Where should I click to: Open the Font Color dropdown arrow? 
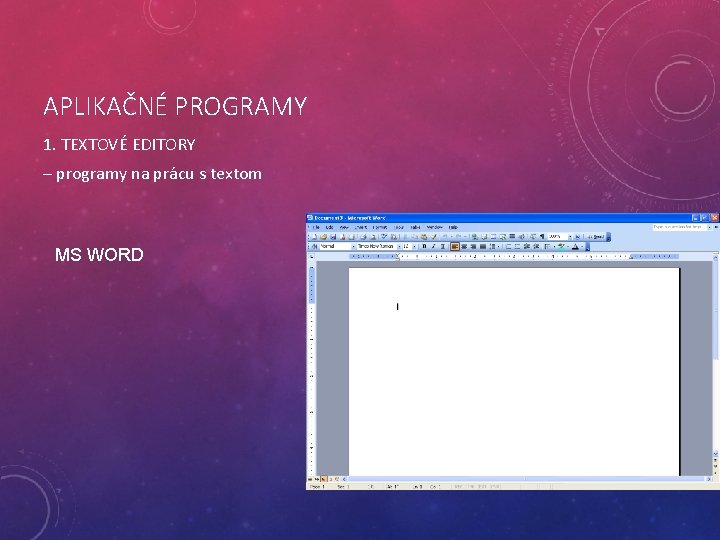[582, 247]
